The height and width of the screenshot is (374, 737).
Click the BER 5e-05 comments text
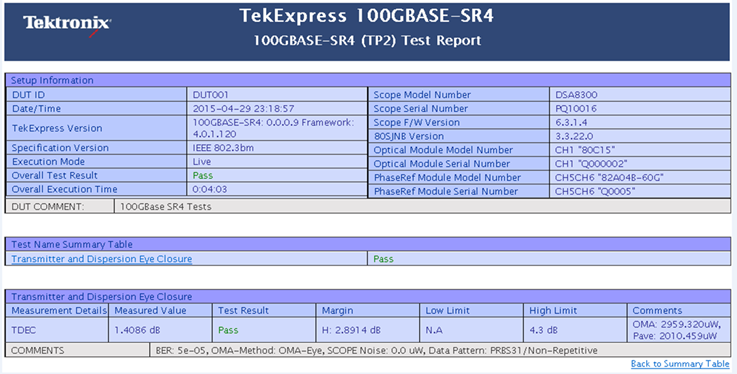(376, 351)
